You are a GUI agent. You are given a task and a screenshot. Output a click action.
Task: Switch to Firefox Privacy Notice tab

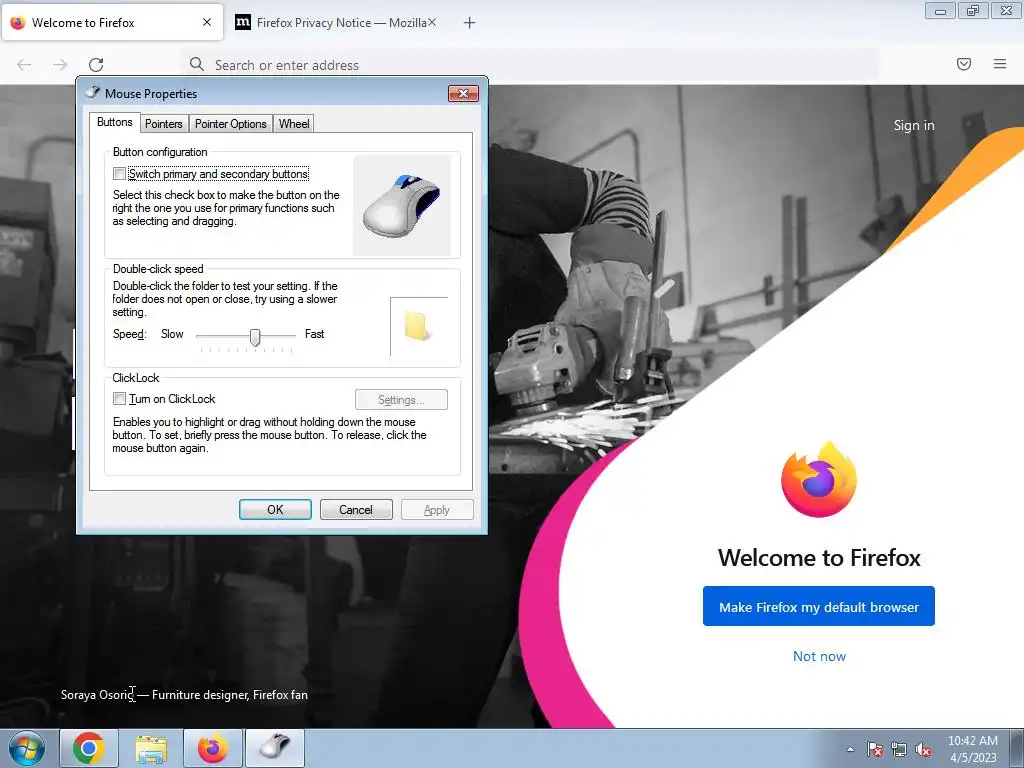pyautogui.click(x=336, y=23)
